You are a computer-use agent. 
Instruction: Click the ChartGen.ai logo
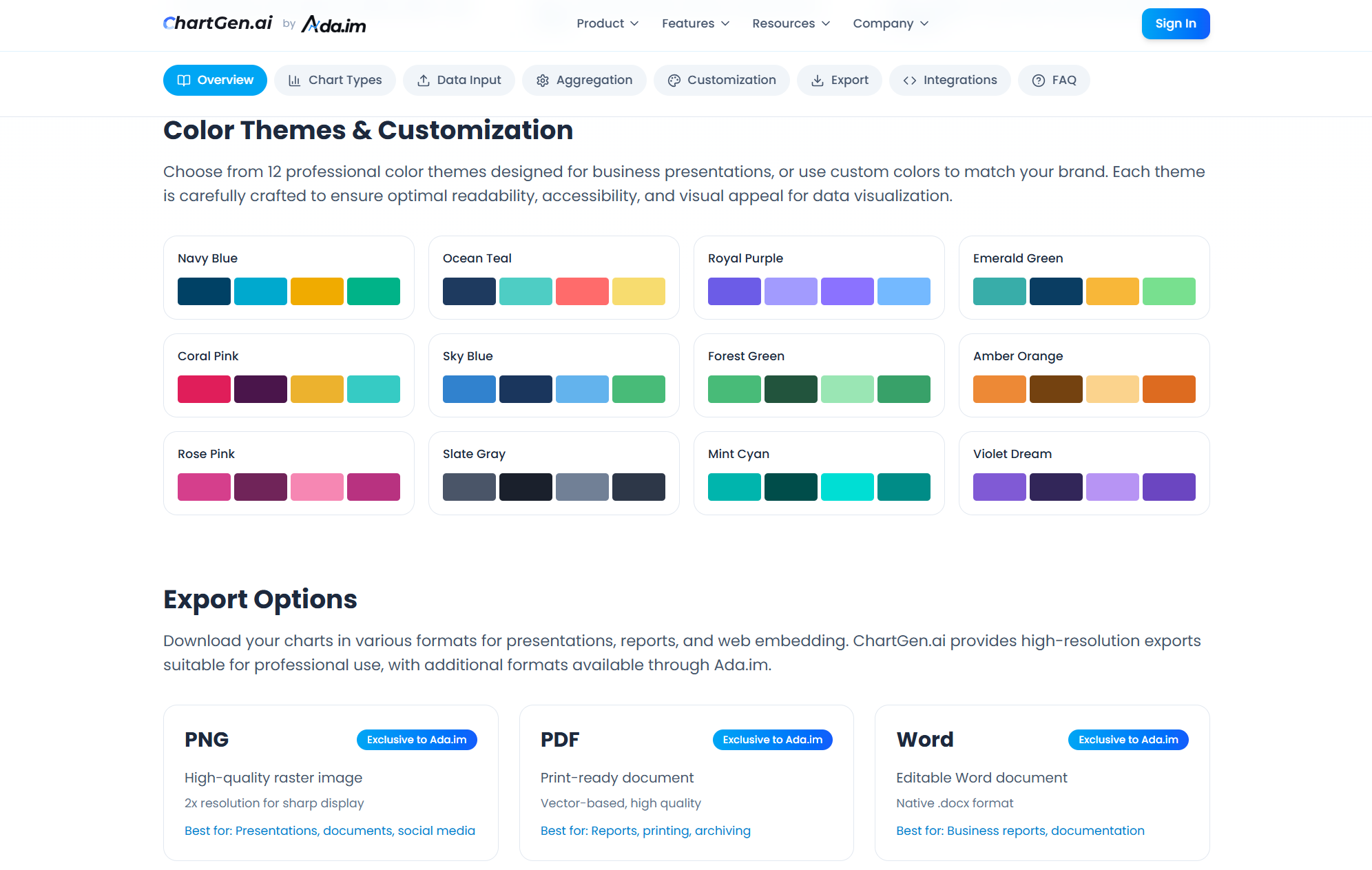216,23
